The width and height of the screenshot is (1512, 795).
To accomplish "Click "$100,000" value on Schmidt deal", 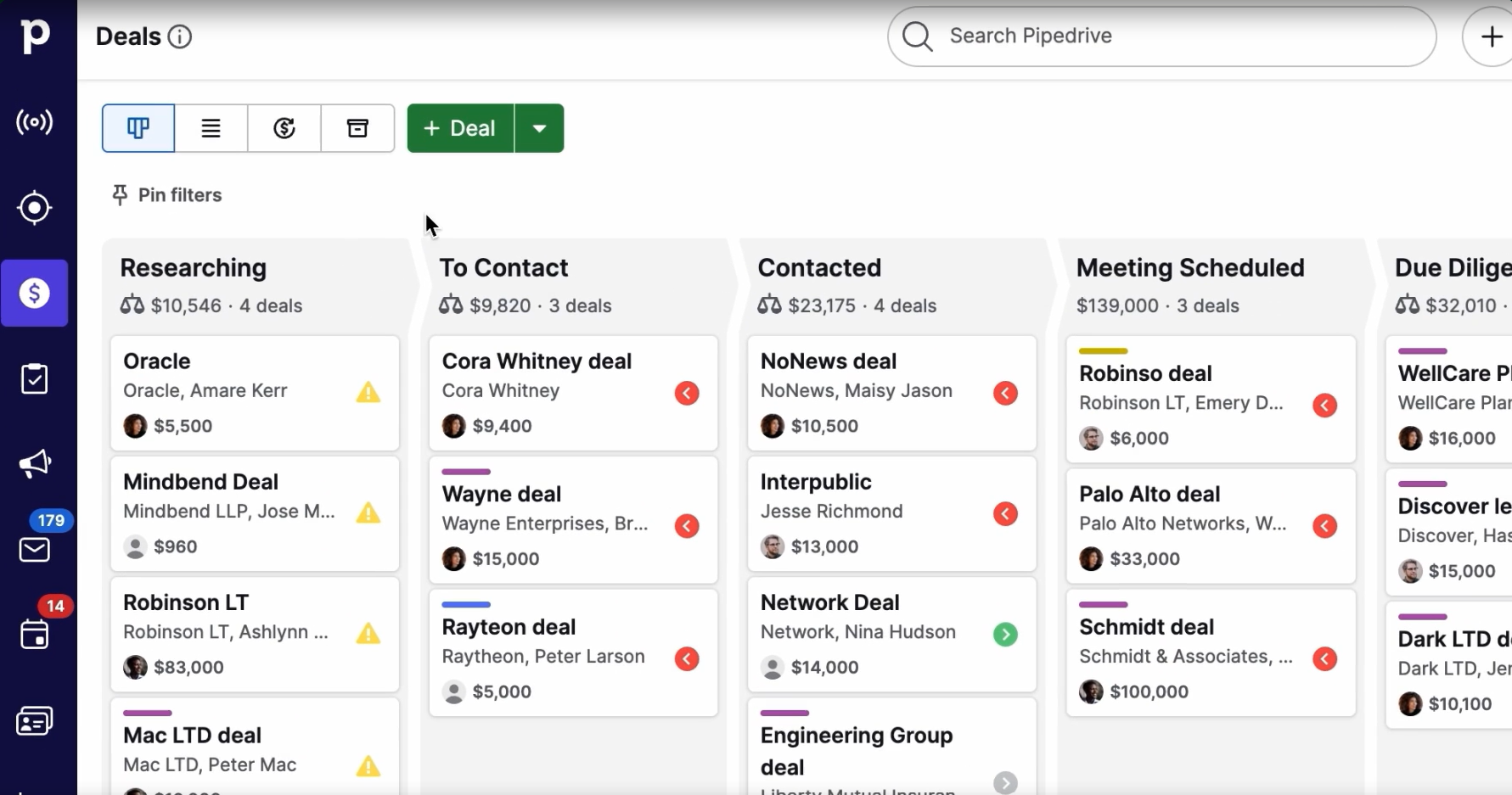I will [1149, 692].
